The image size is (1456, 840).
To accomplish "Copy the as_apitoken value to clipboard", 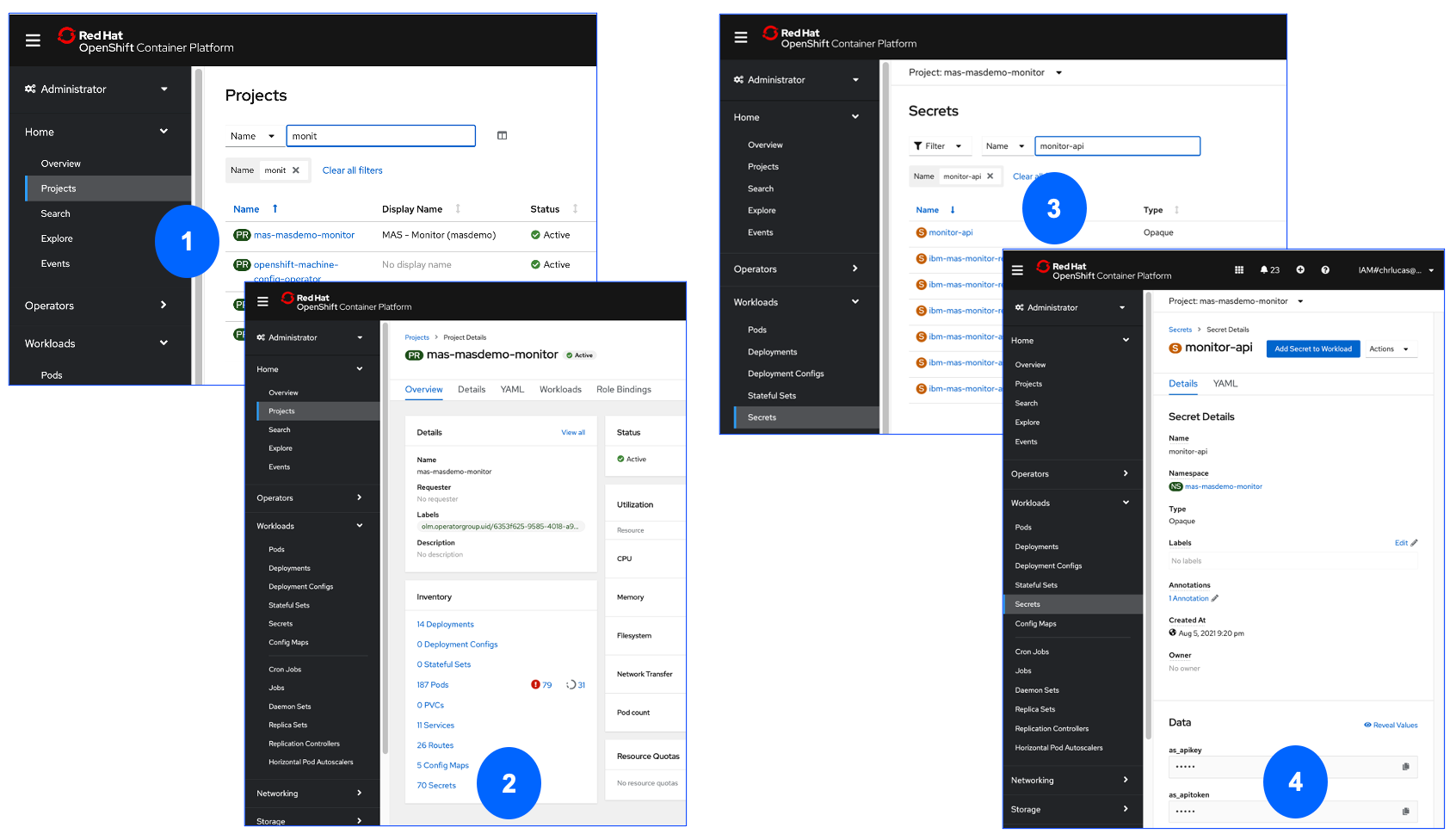I will [x=1406, y=811].
